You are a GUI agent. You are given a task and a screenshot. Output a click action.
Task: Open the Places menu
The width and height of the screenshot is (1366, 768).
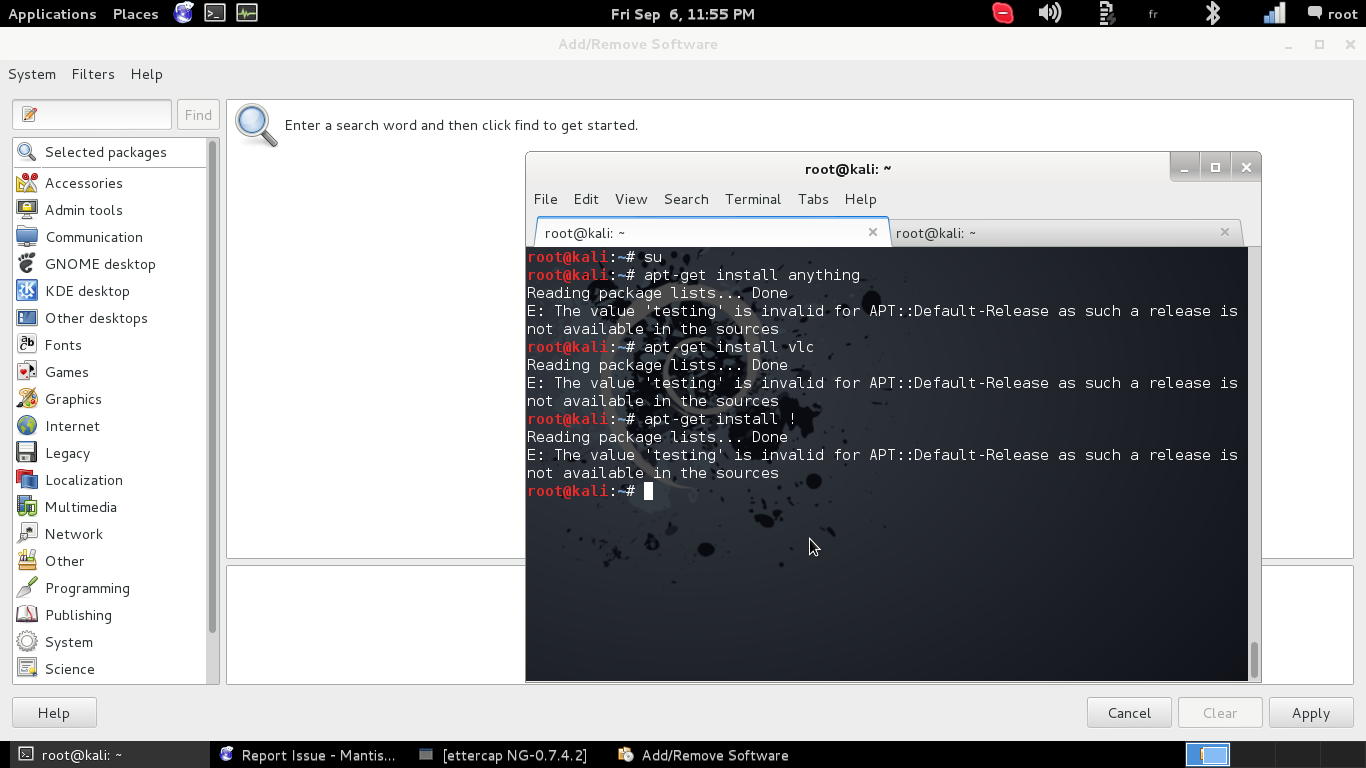(136, 14)
